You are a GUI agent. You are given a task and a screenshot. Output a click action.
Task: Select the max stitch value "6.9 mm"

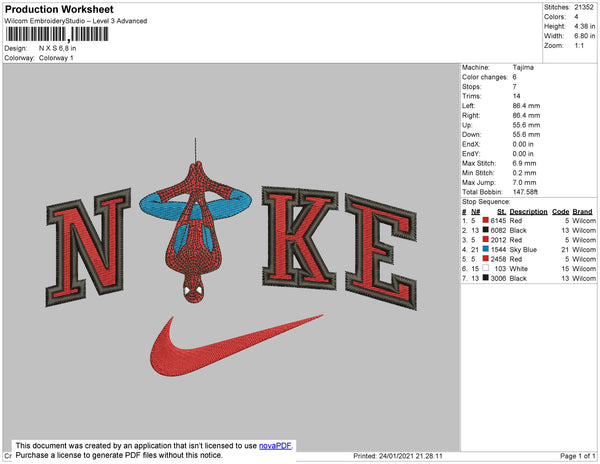click(x=524, y=163)
